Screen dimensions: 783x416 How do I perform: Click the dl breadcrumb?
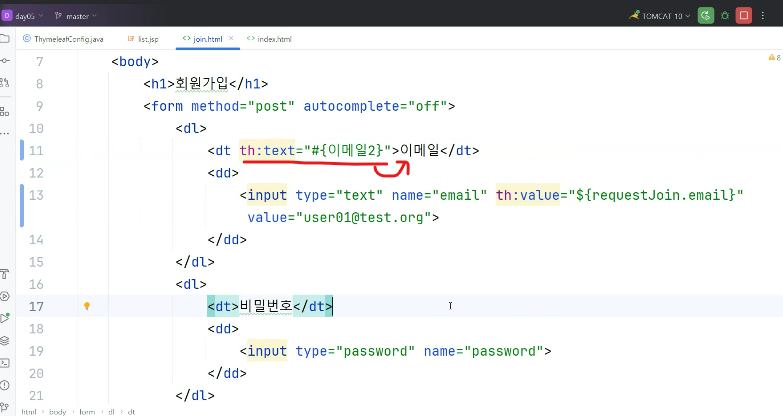pos(111,412)
